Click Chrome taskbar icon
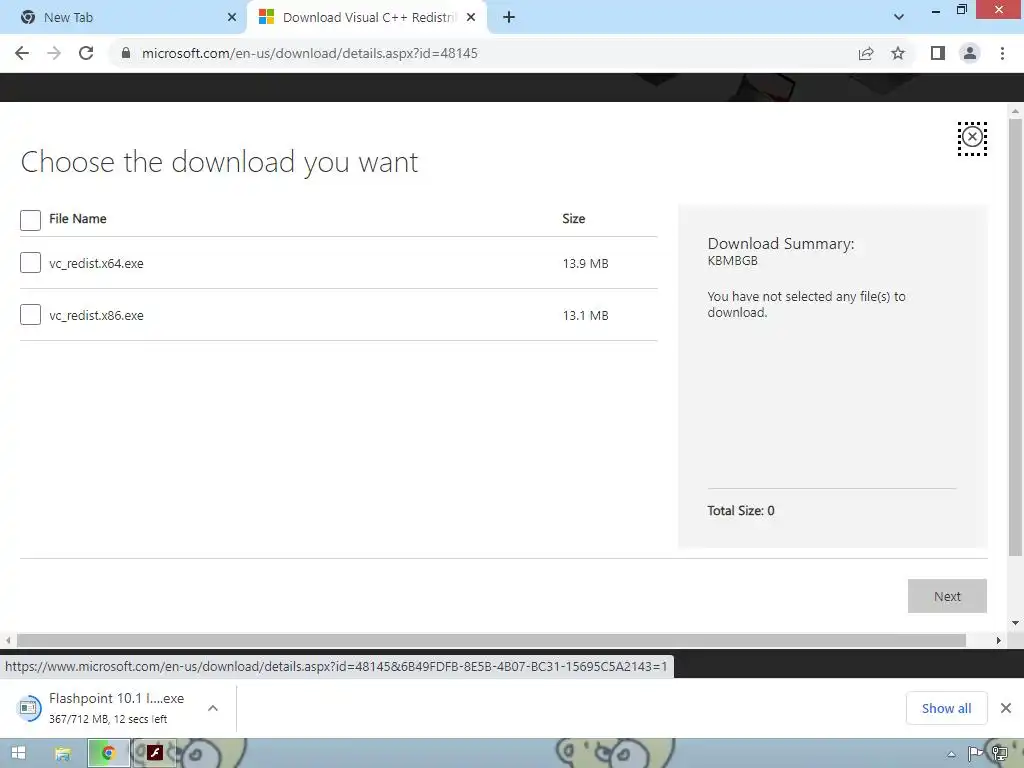 pos(108,754)
